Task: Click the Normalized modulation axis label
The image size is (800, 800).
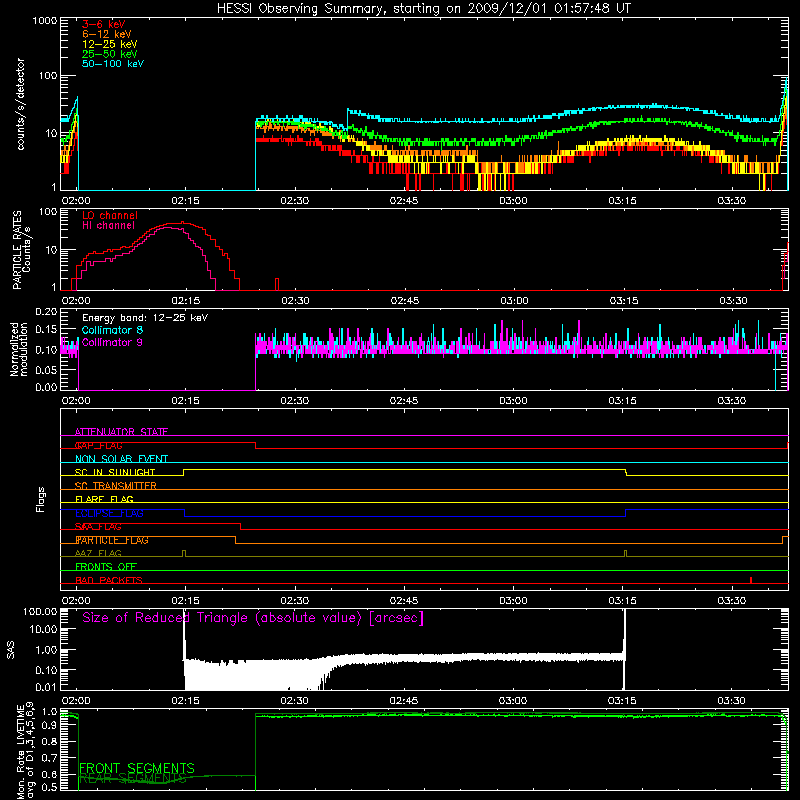Action: pyautogui.click(x=18, y=349)
